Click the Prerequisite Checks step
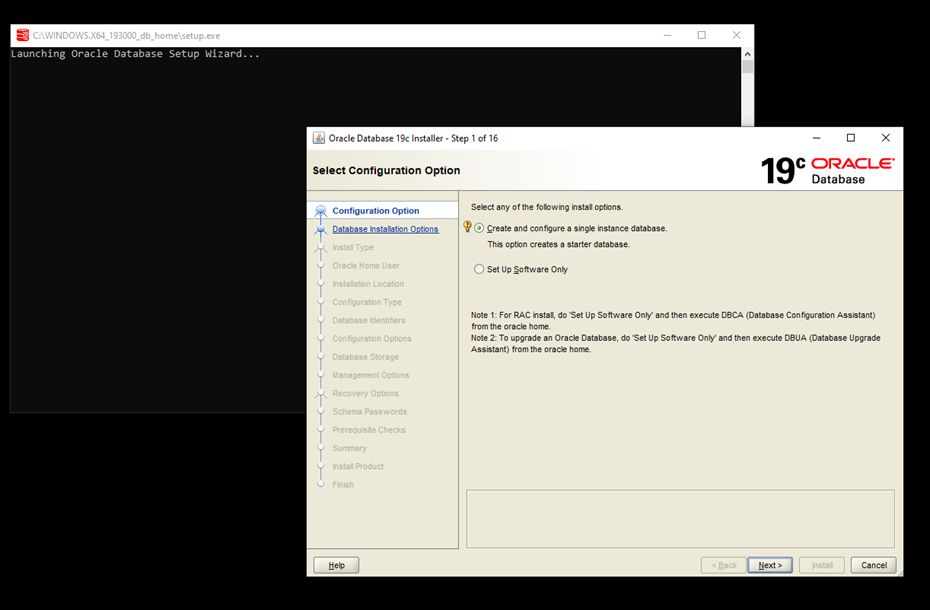Image resolution: width=930 pixels, height=610 pixels. (369, 430)
